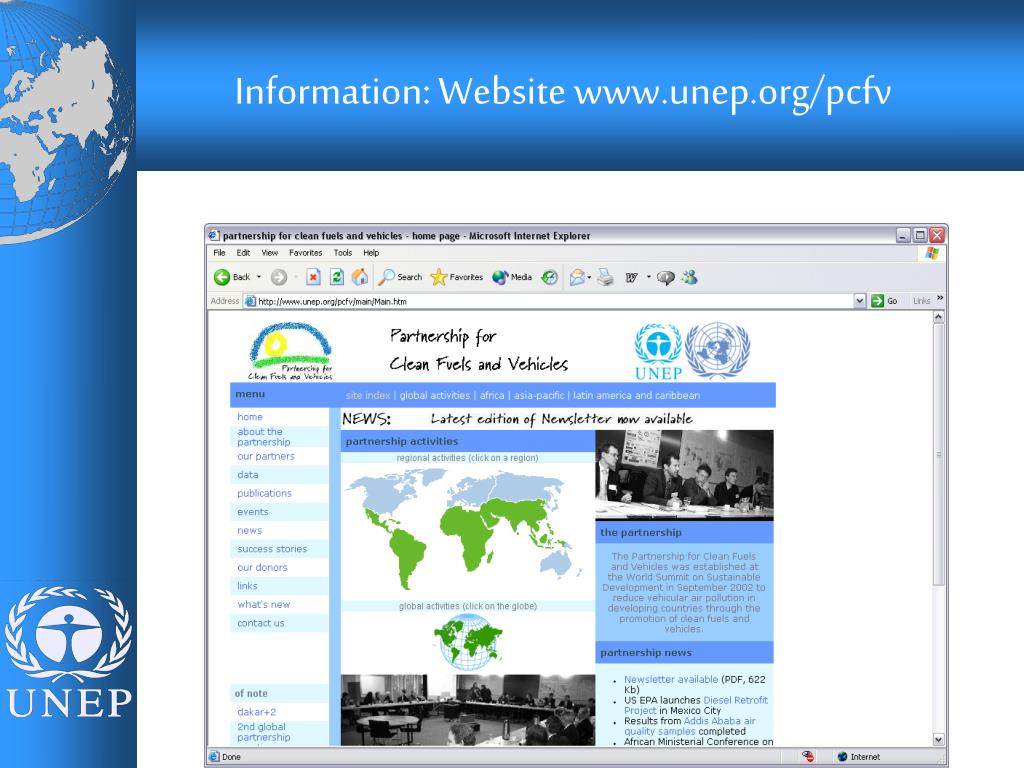This screenshot has width=1024, height=768.
Task: Click the blocked content icon in status bar
Action: [808, 757]
